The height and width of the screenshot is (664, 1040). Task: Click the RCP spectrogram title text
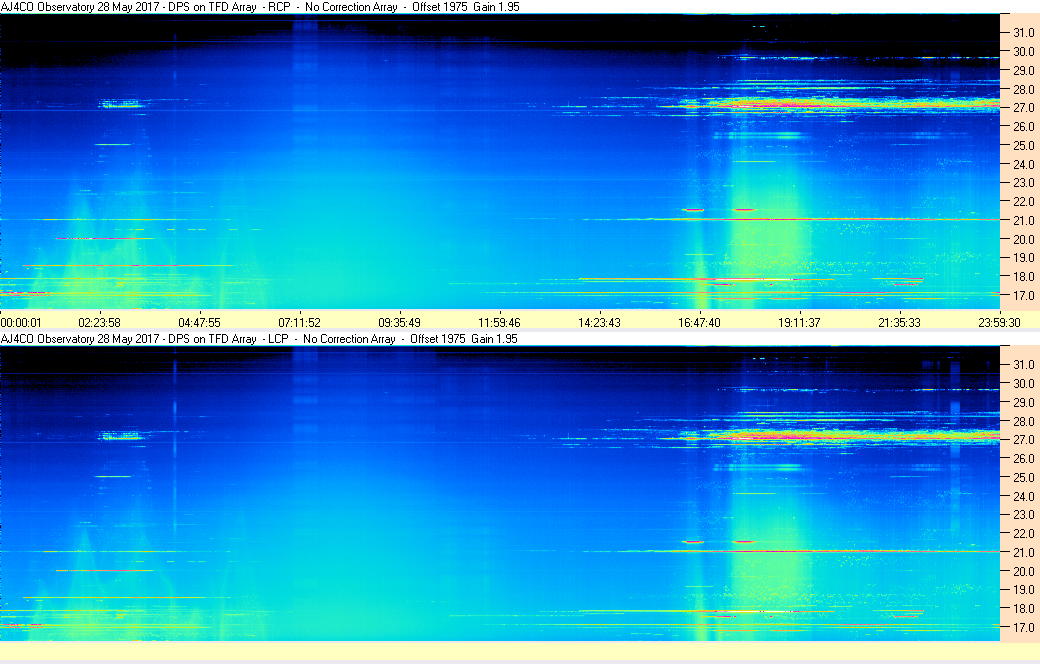tap(260, 7)
